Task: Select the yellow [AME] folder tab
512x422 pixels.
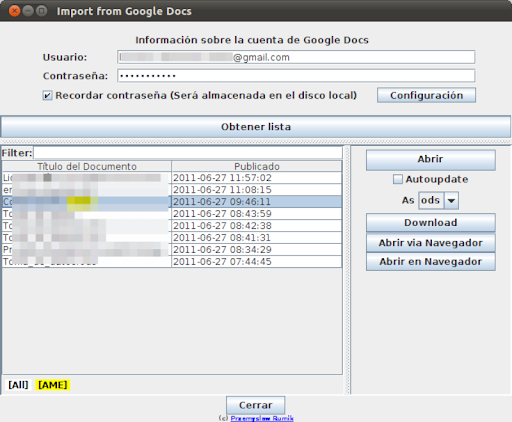Action: click(x=53, y=385)
